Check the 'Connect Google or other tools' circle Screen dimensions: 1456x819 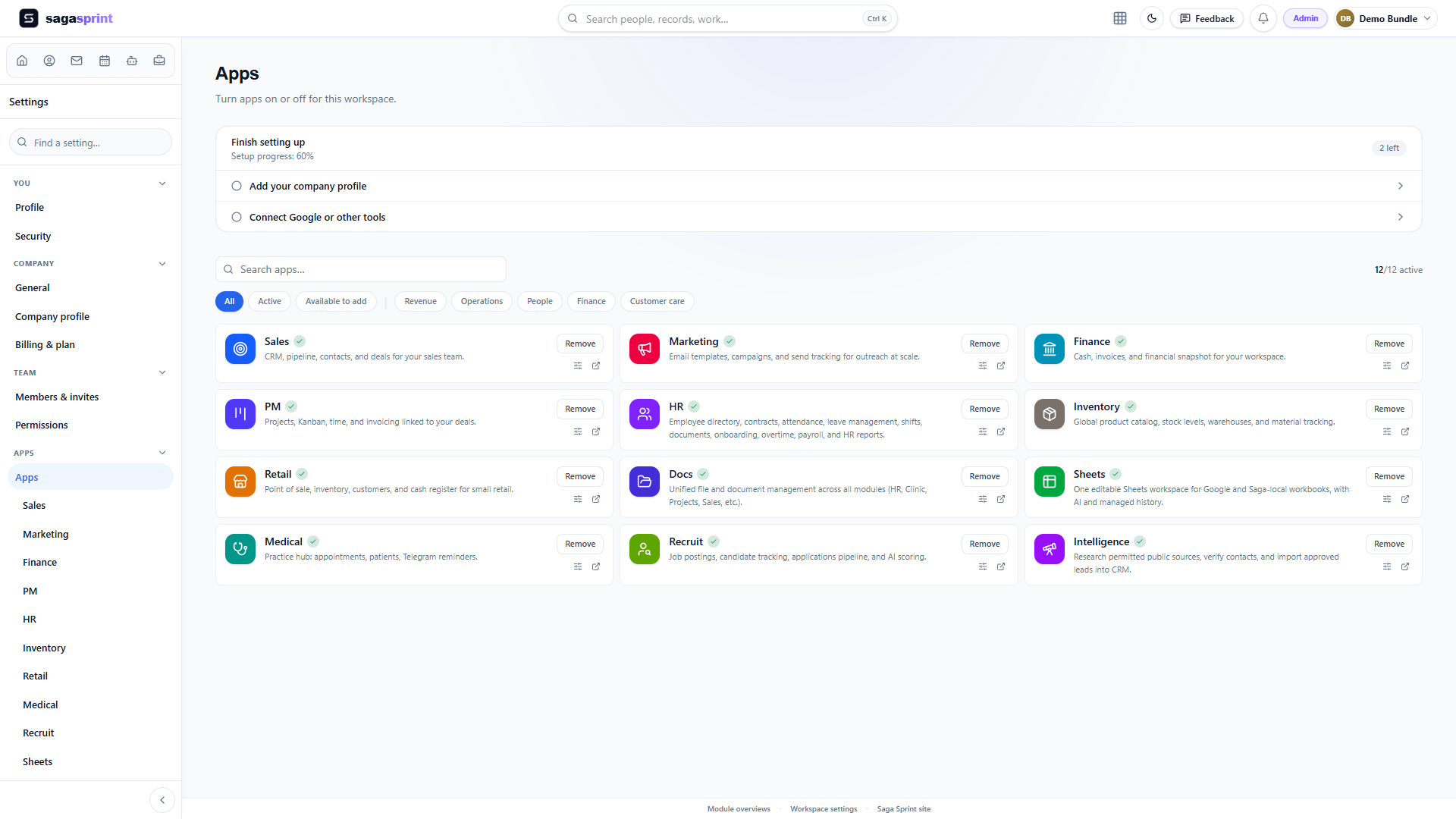pos(237,217)
